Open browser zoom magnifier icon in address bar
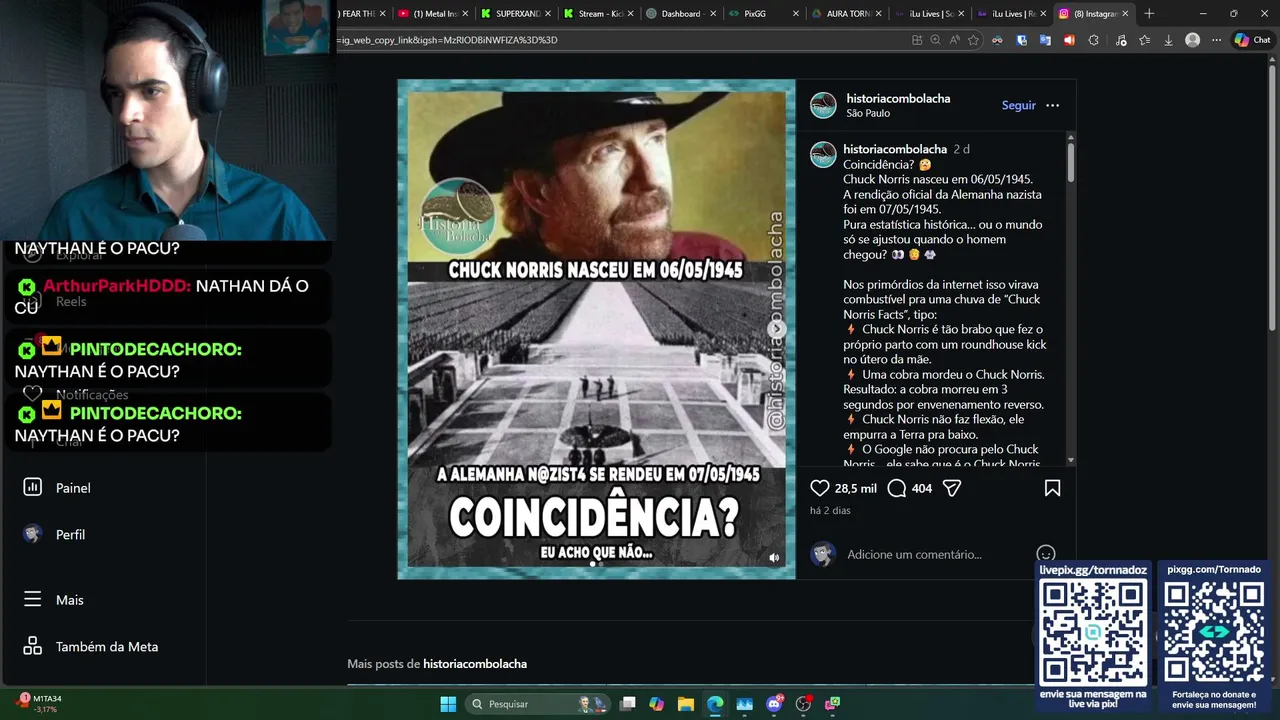 tap(935, 40)
